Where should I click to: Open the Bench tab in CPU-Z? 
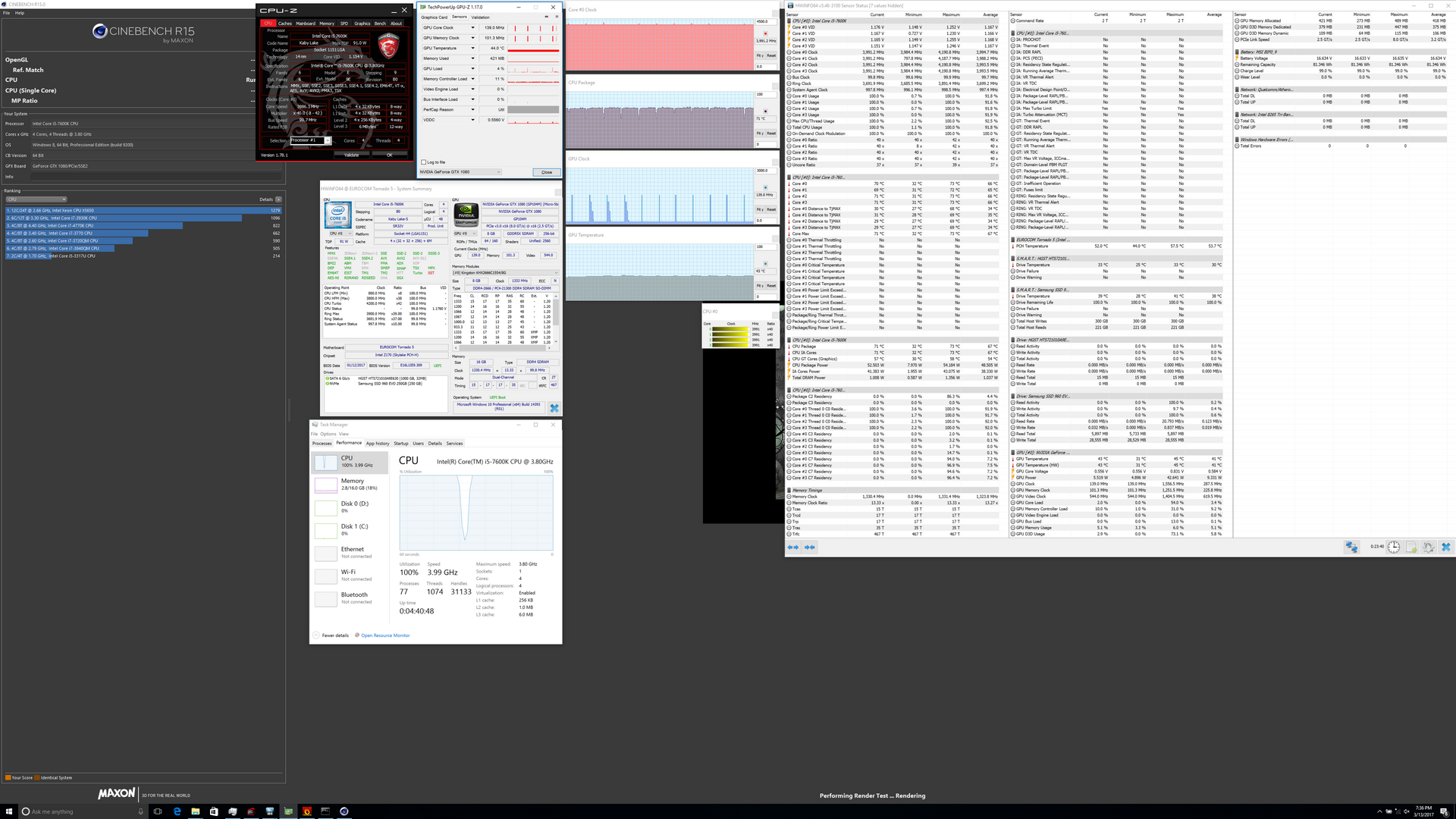tap(380, 24)
